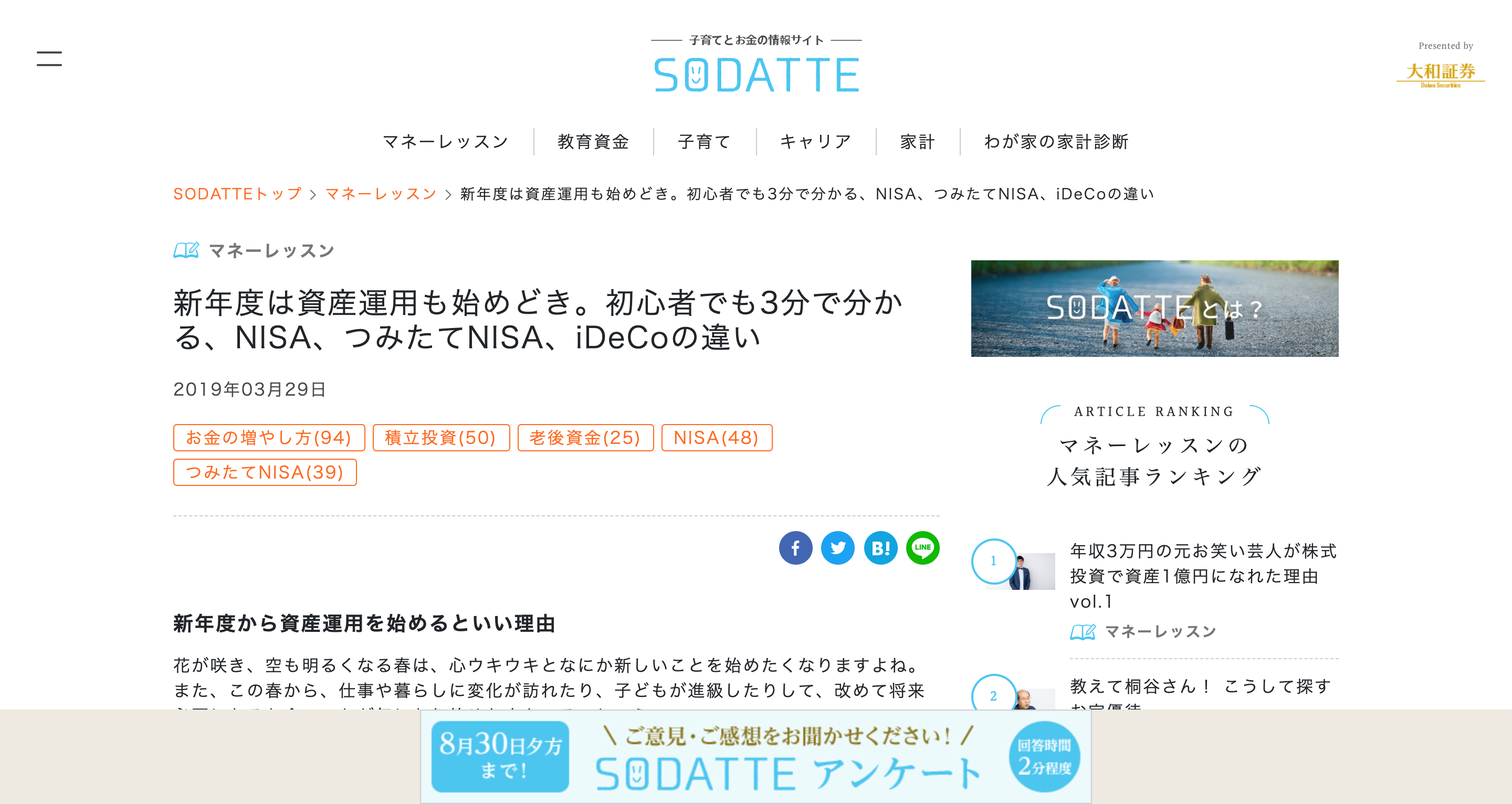
Task: Click 老後資金(25) tag
Action: tap(585, 438)
